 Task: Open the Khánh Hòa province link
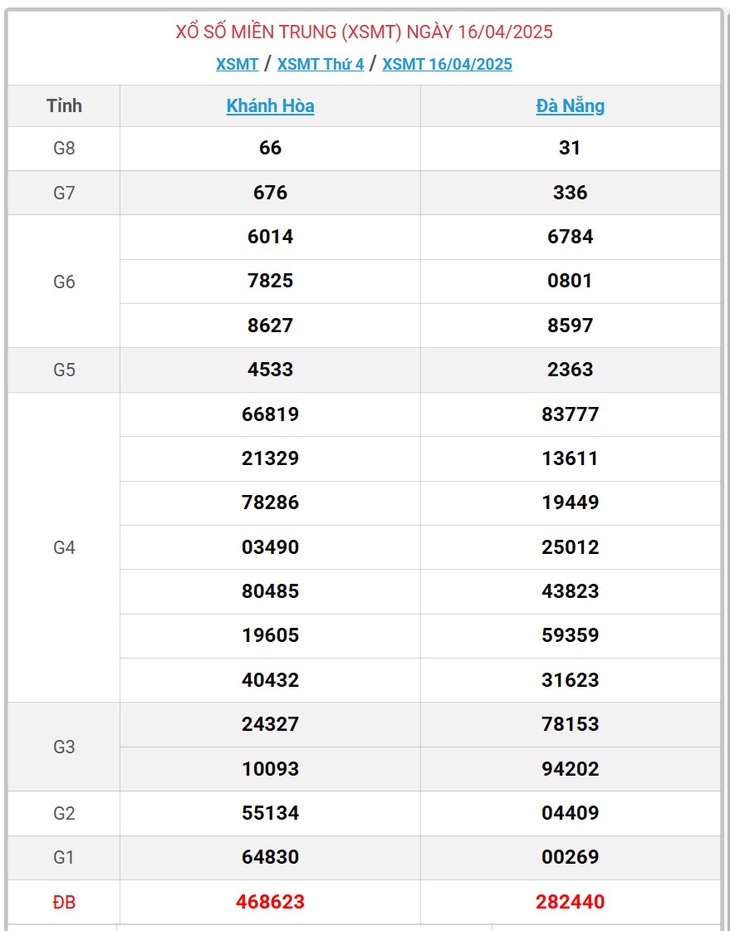click(x=270, y=106)
